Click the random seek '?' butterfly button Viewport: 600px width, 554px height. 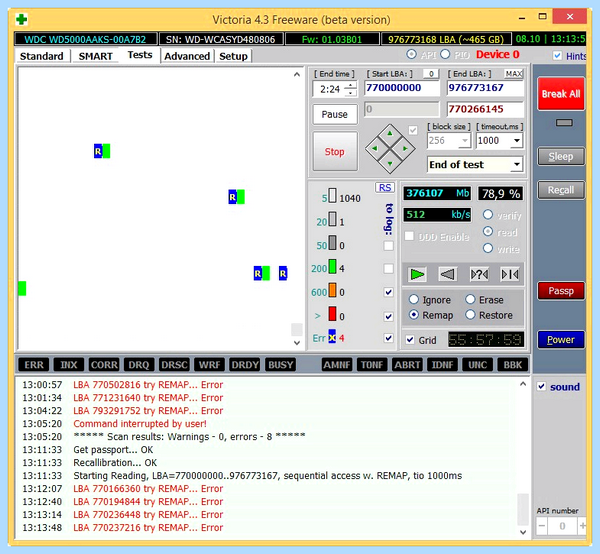[479, 274]
